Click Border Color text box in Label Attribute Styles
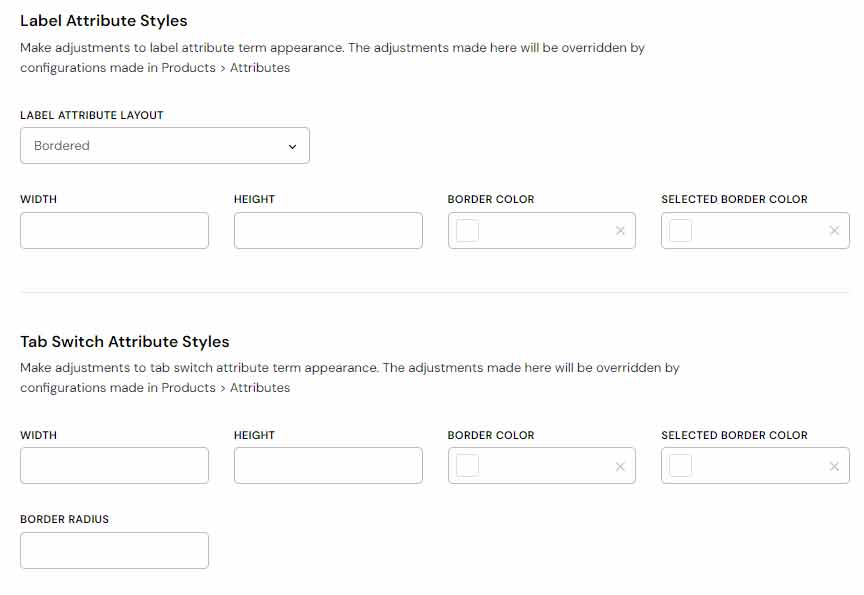 (x=545, y=231)
